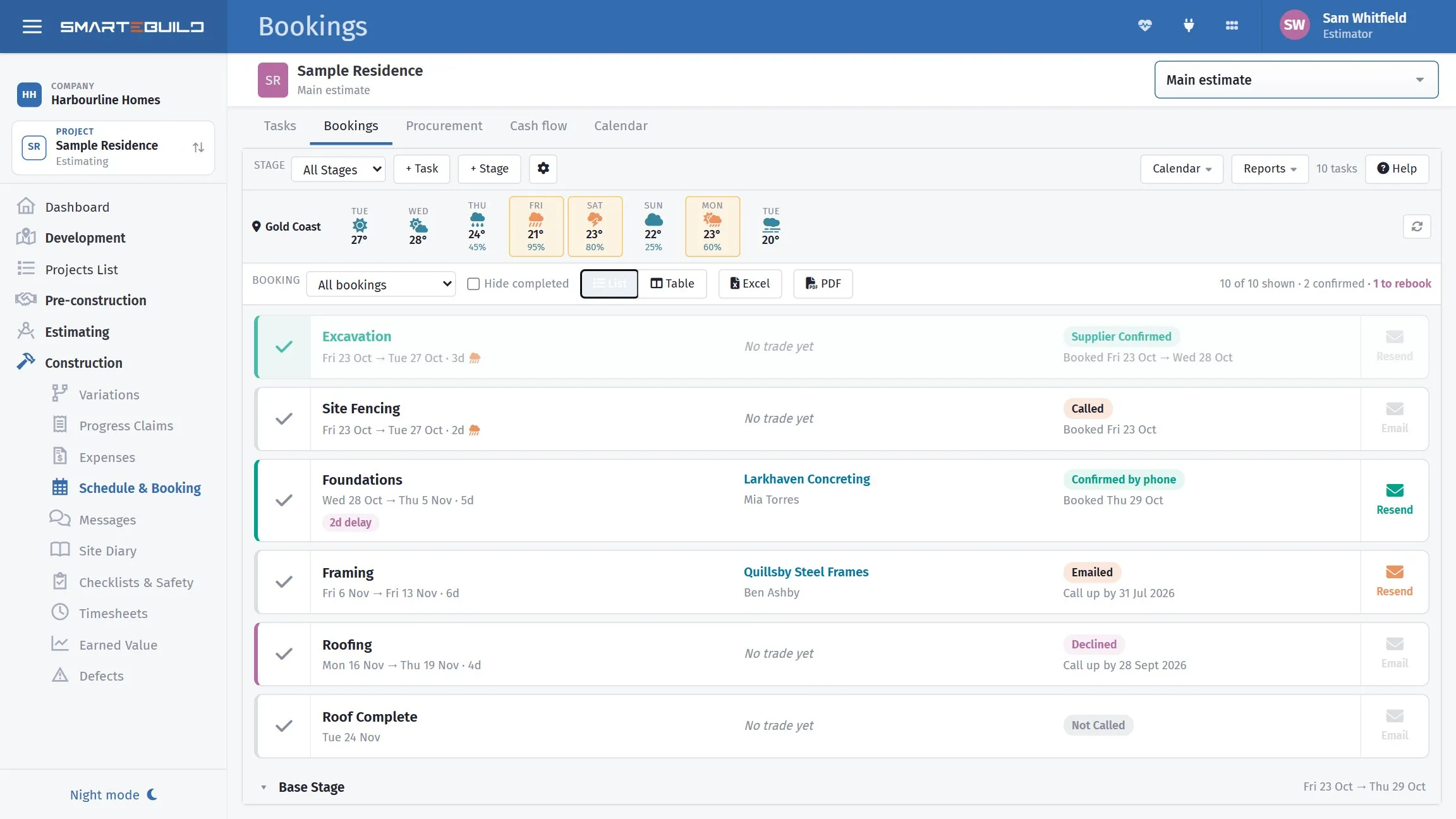Tick the Hide completed checkbox

pyautogui.click(x=473, y=284)
